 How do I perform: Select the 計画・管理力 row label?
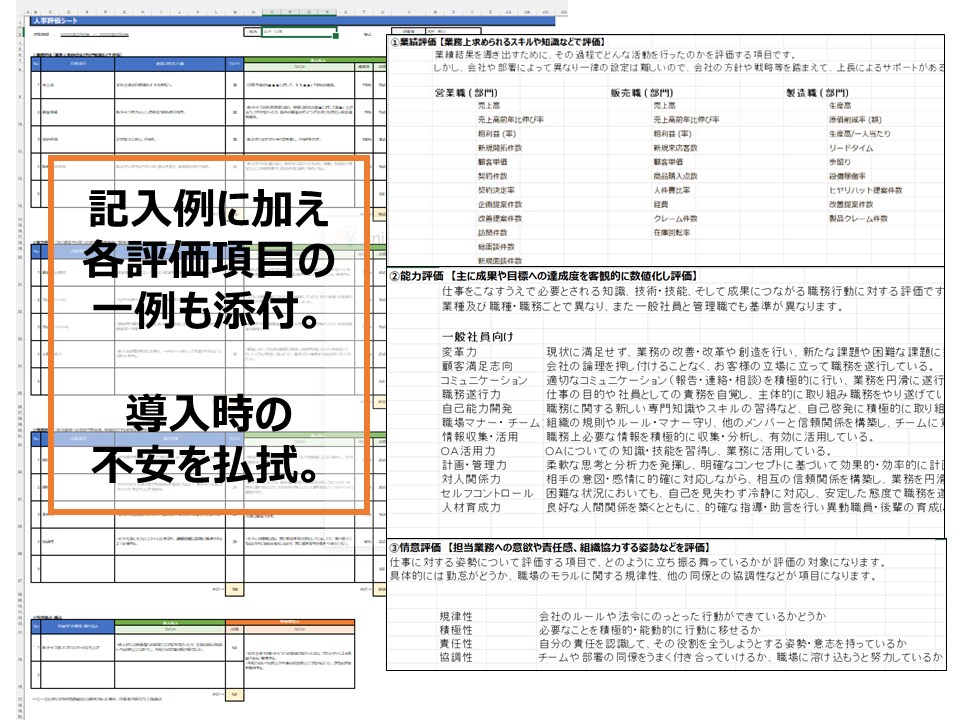coord(474,464)
